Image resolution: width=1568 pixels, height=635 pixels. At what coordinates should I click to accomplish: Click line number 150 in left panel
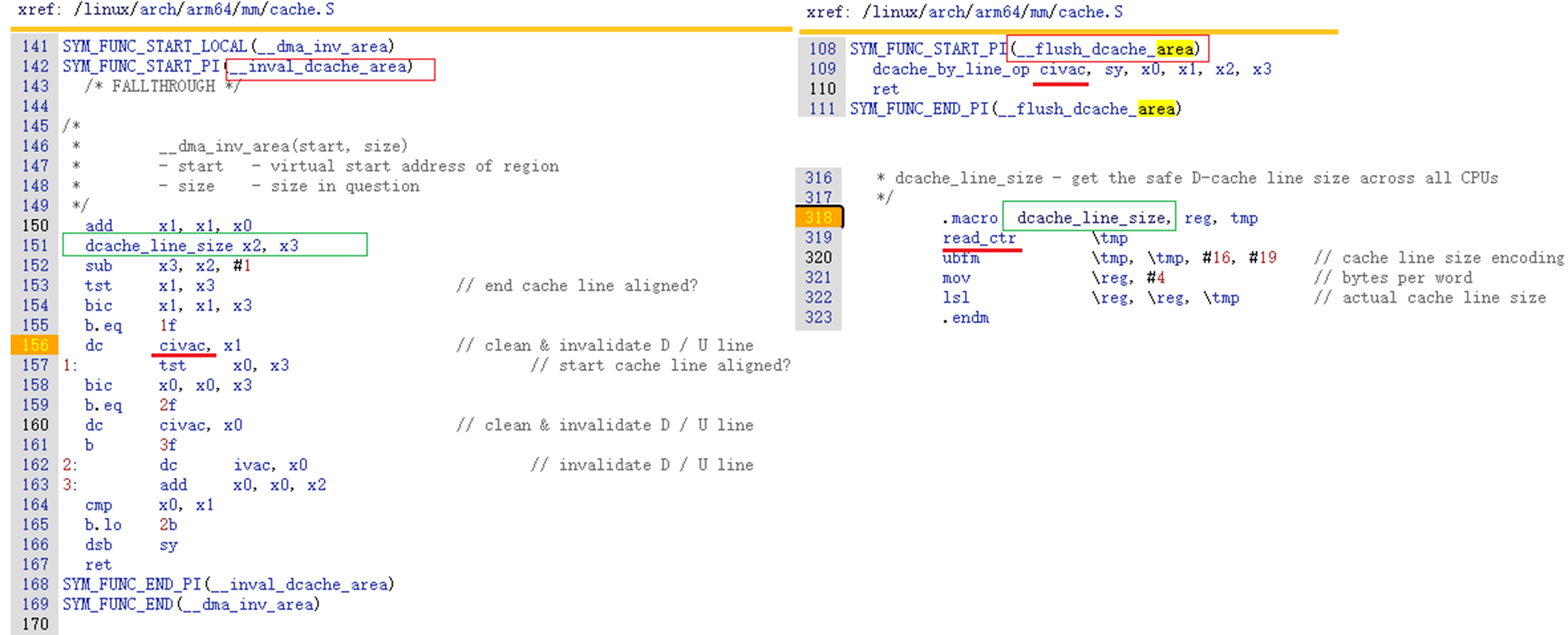click(35, 225)
